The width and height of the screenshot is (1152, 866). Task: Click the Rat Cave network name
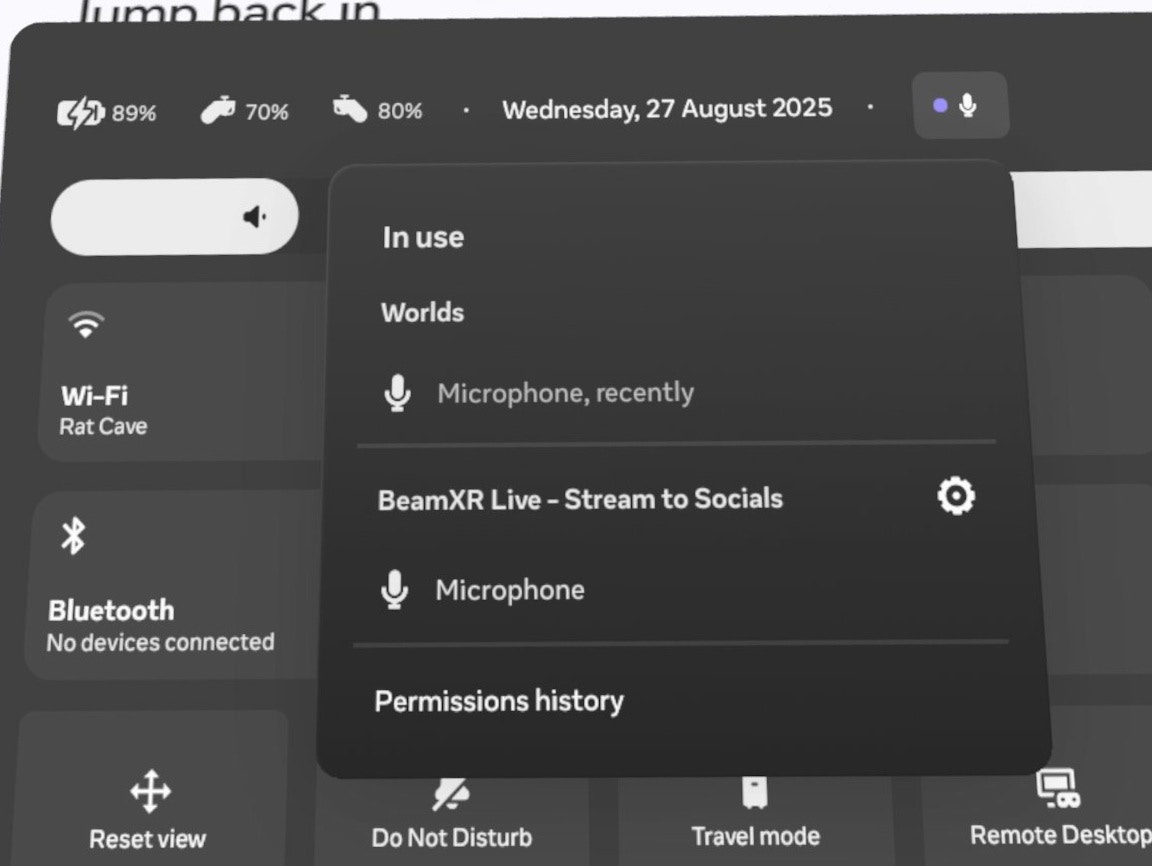tap(103, 426)
